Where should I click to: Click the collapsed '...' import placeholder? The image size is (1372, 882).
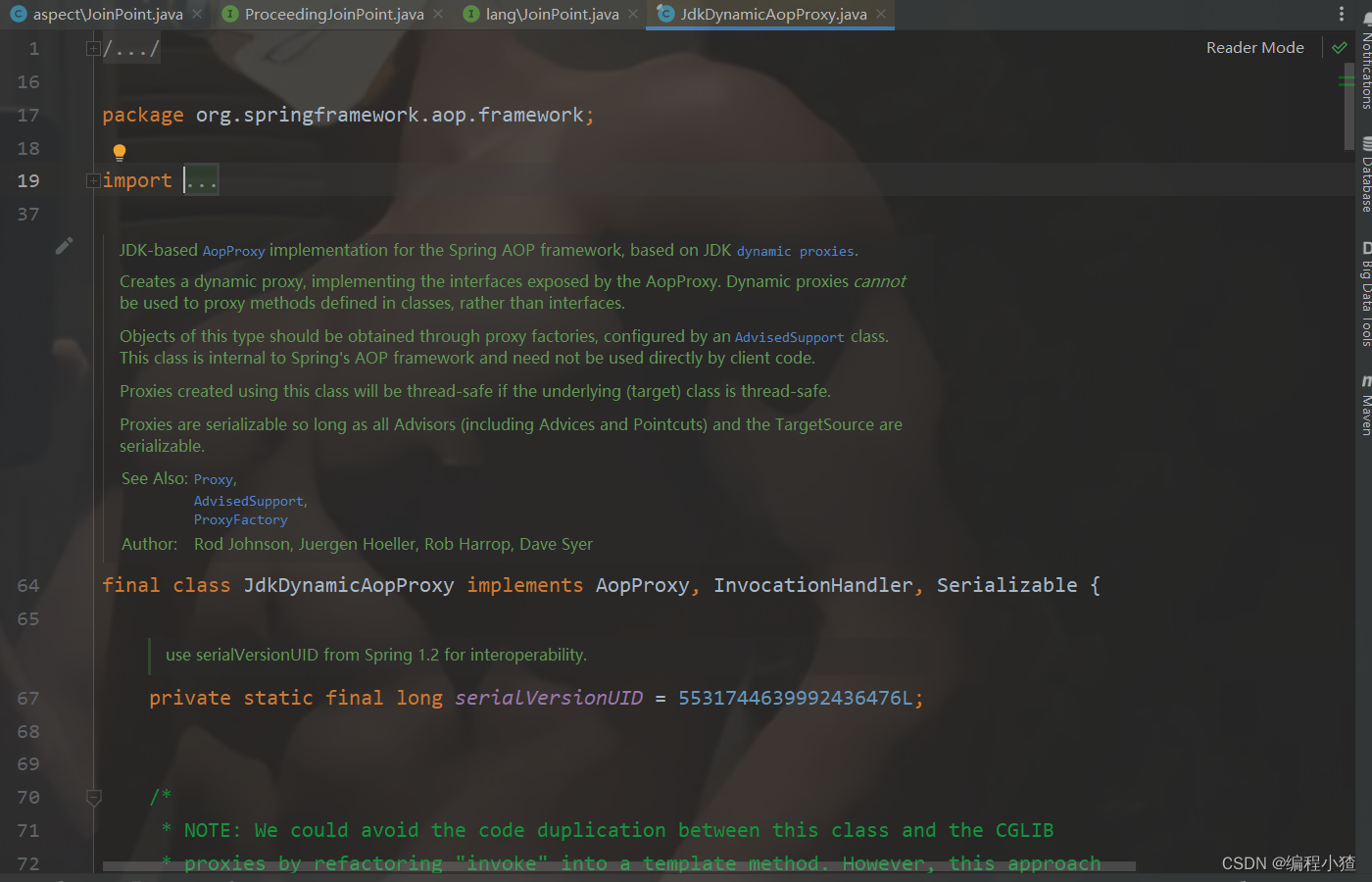203,180
